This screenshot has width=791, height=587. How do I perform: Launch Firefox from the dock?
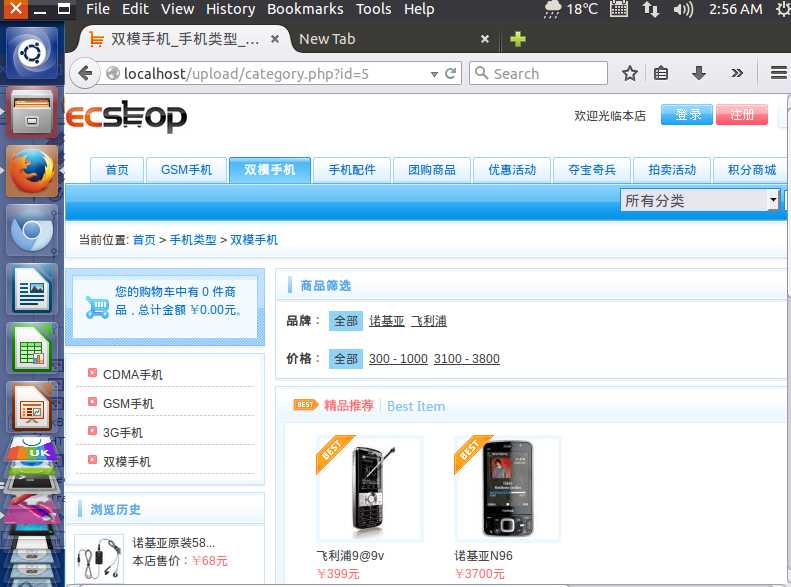[32, 171]
